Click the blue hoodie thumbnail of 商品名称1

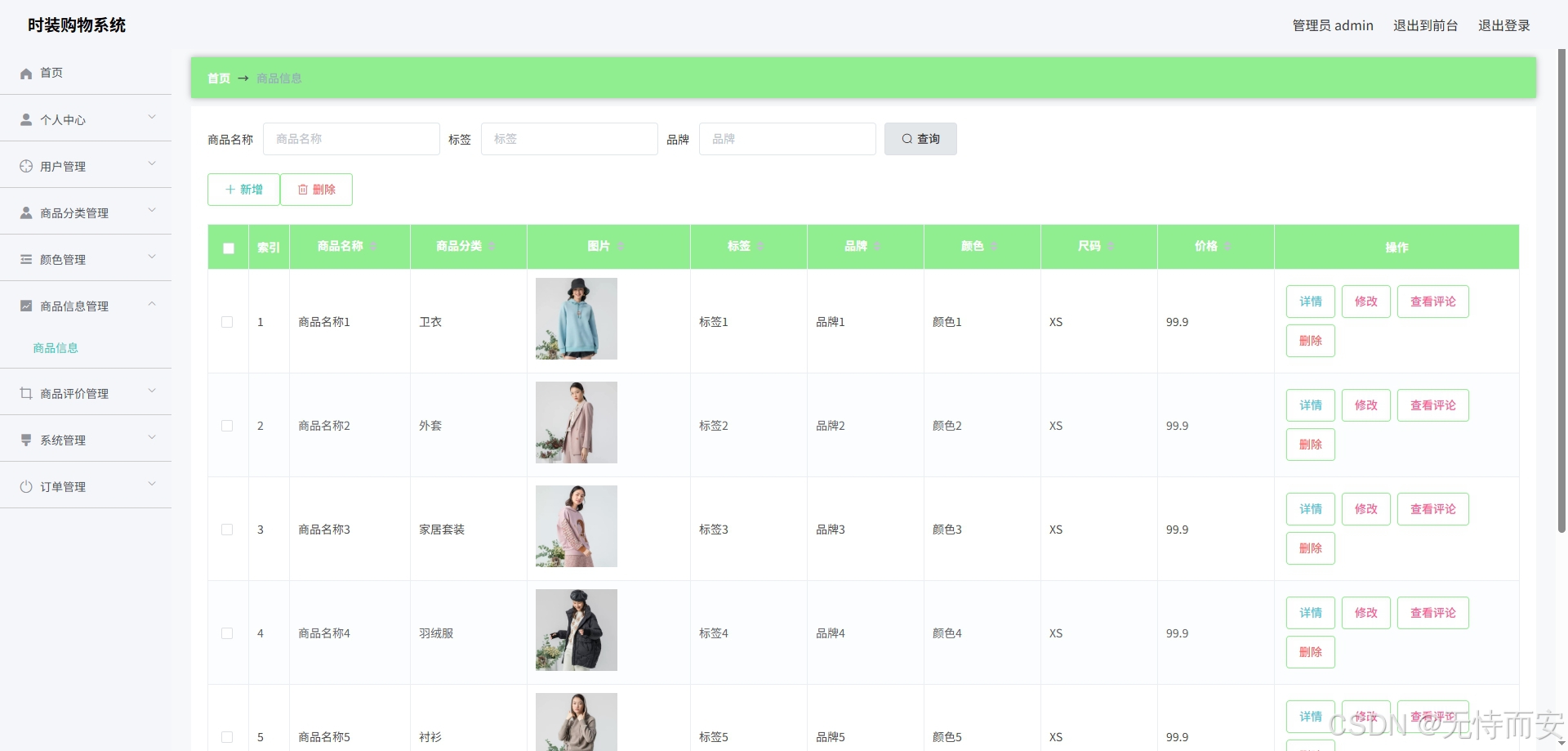coord(577,319)
